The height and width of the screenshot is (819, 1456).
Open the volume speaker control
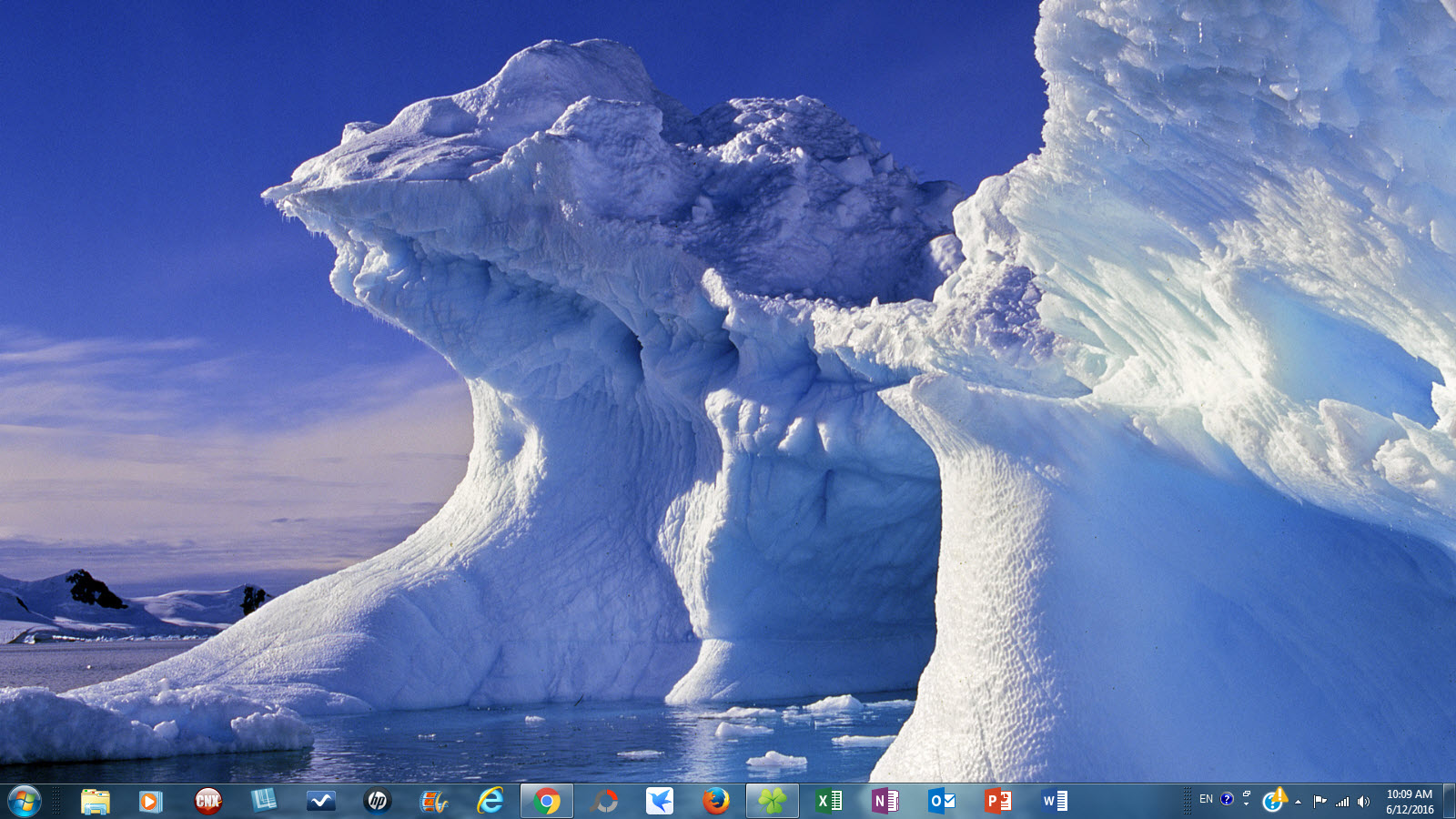(x=1363, y=801)
